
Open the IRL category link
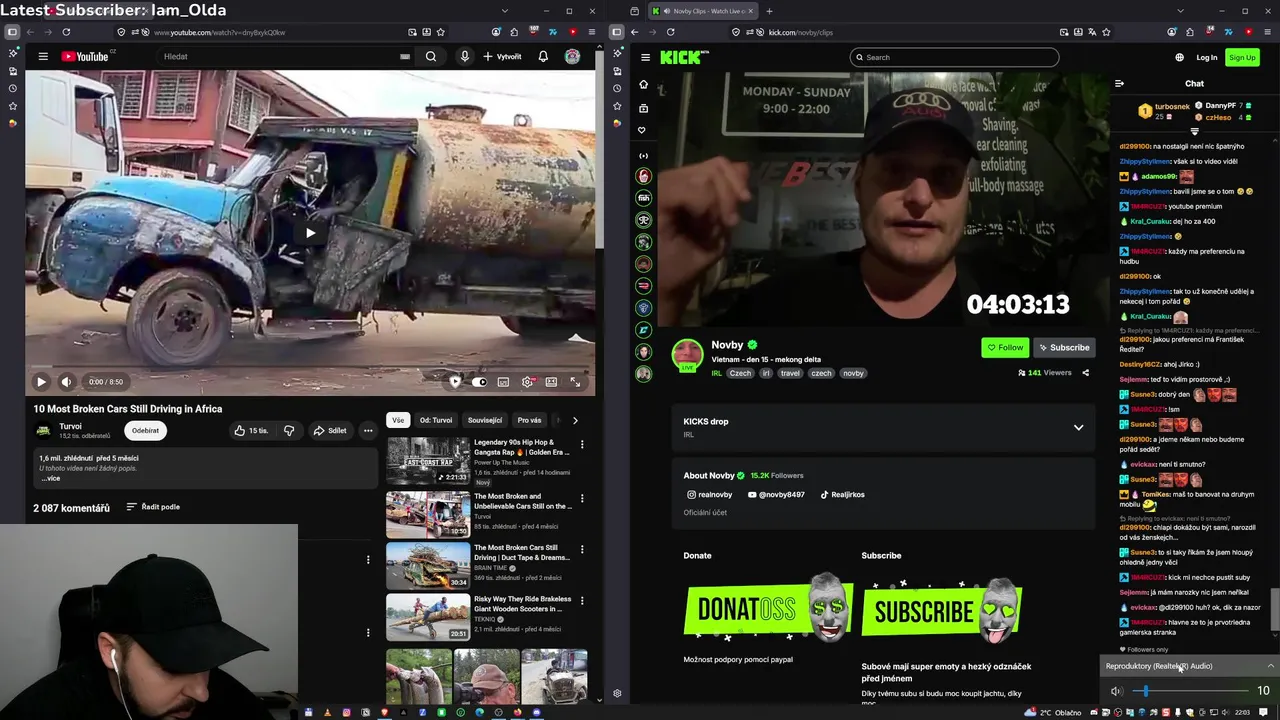(717, 373)
